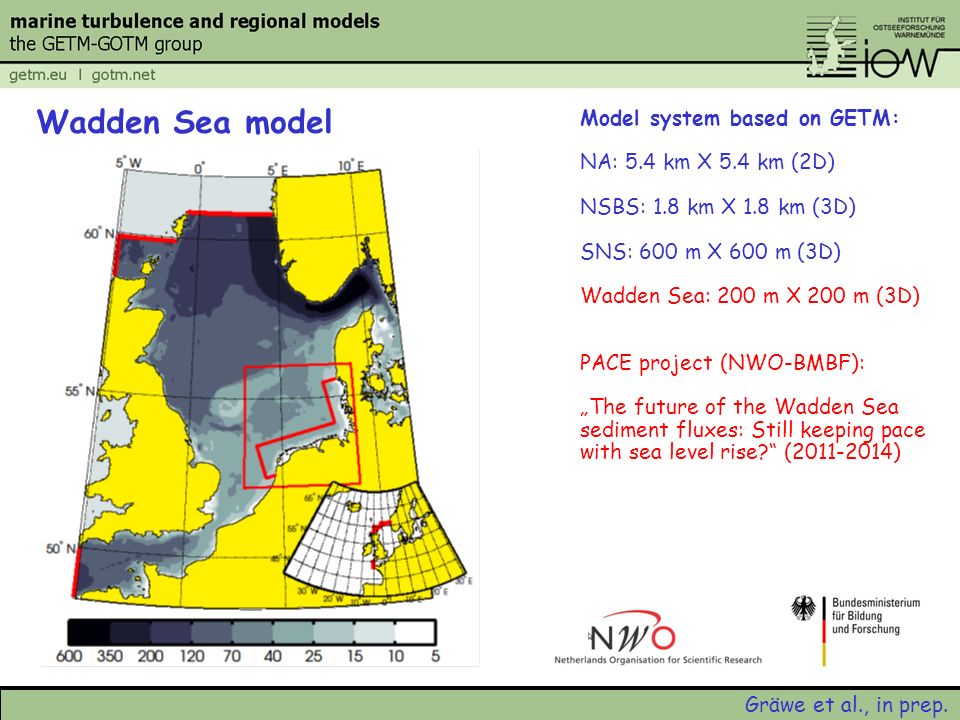
Task: Click the '10° E' longitude label
Action: point(351,165)
